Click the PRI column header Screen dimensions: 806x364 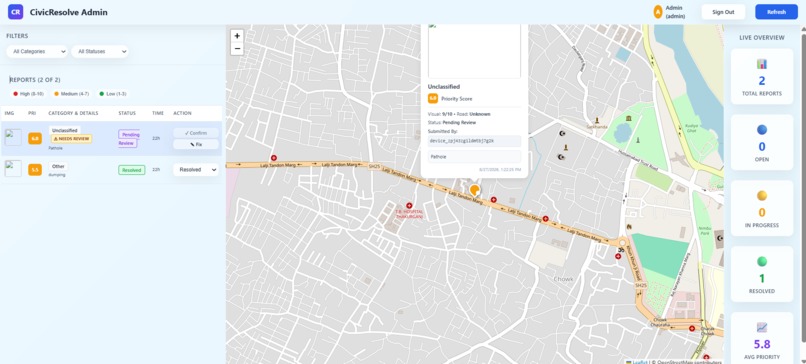point(32,113)
